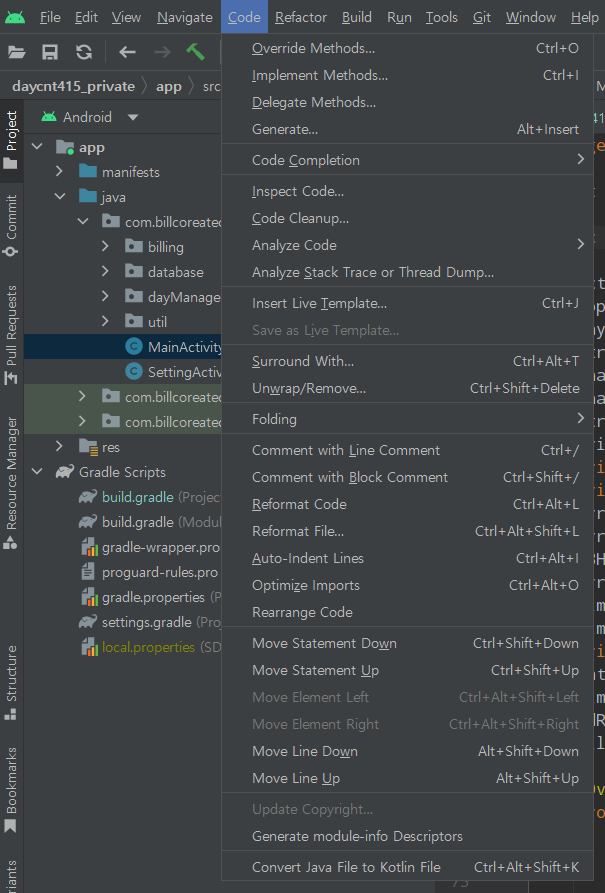Select Rearrange Code entry
Screen dimensions: 605x893
coord(407,612)
